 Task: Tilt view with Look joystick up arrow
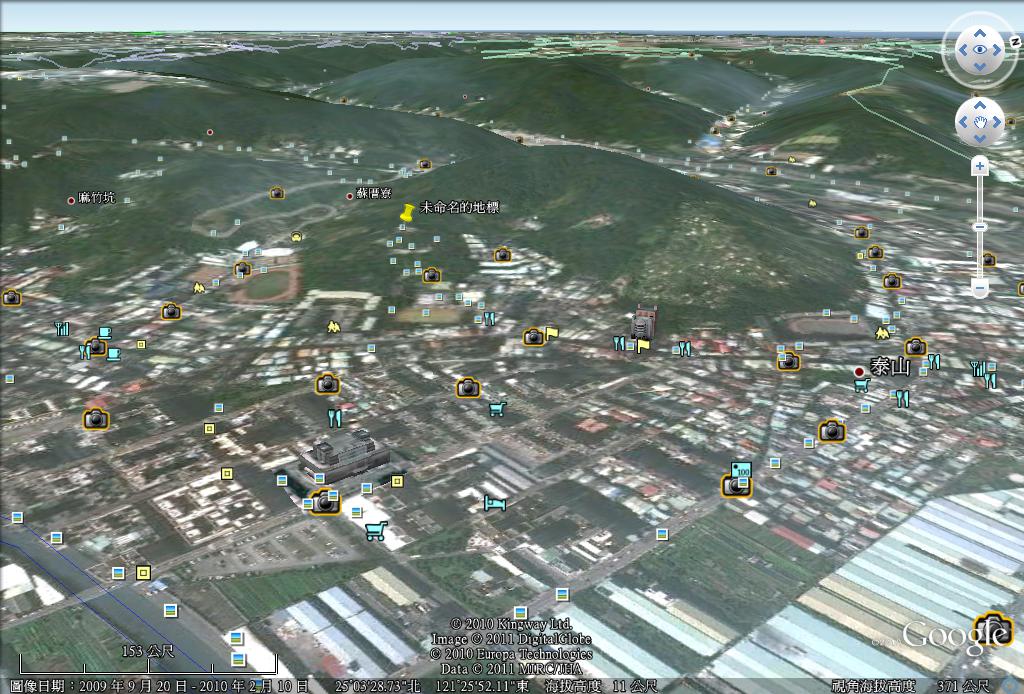point(979,31)
